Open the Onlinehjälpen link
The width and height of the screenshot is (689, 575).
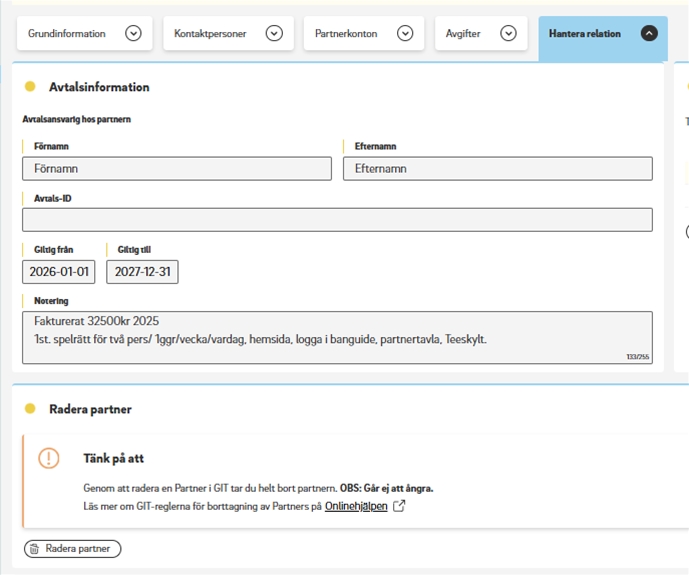click(x=356, y=507)
